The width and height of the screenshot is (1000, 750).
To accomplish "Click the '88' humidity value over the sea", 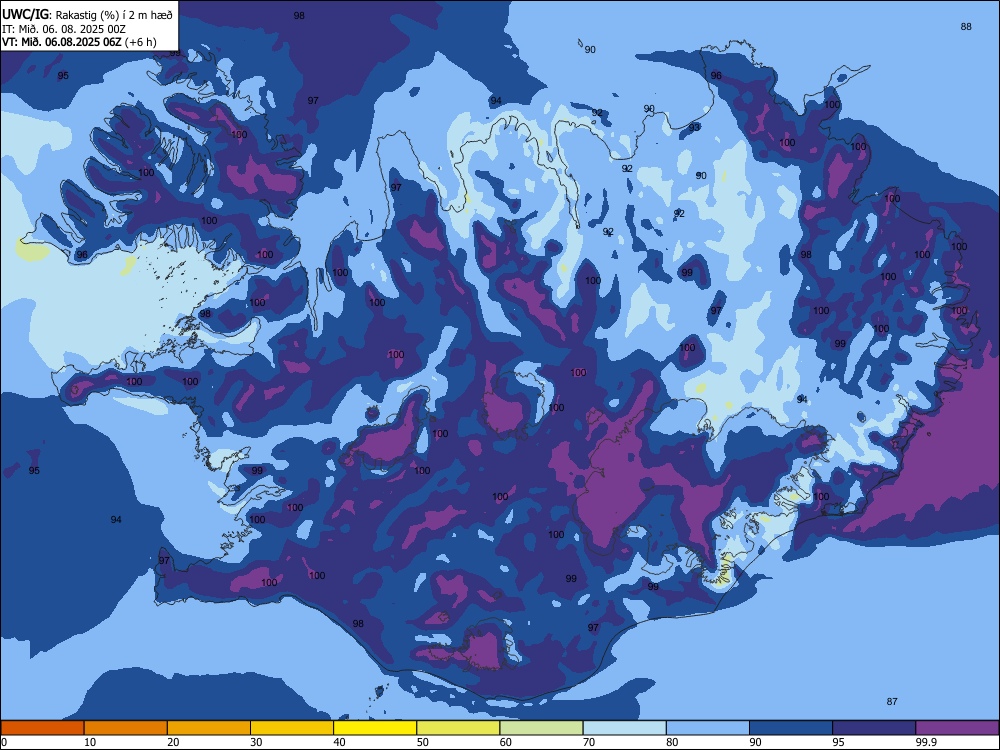I will 966,27.
